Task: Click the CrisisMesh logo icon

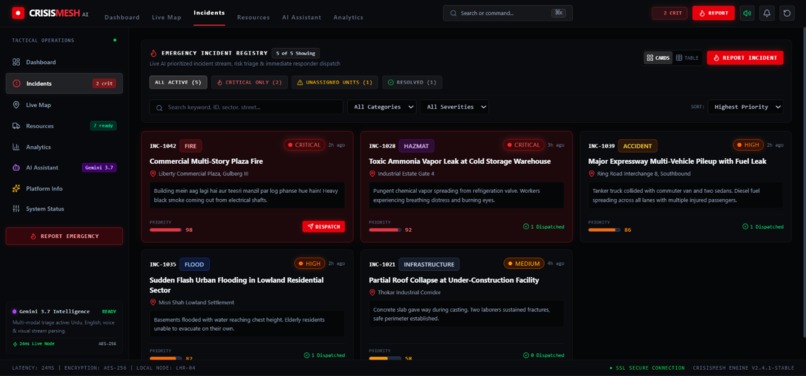Action: coord(18,13)
